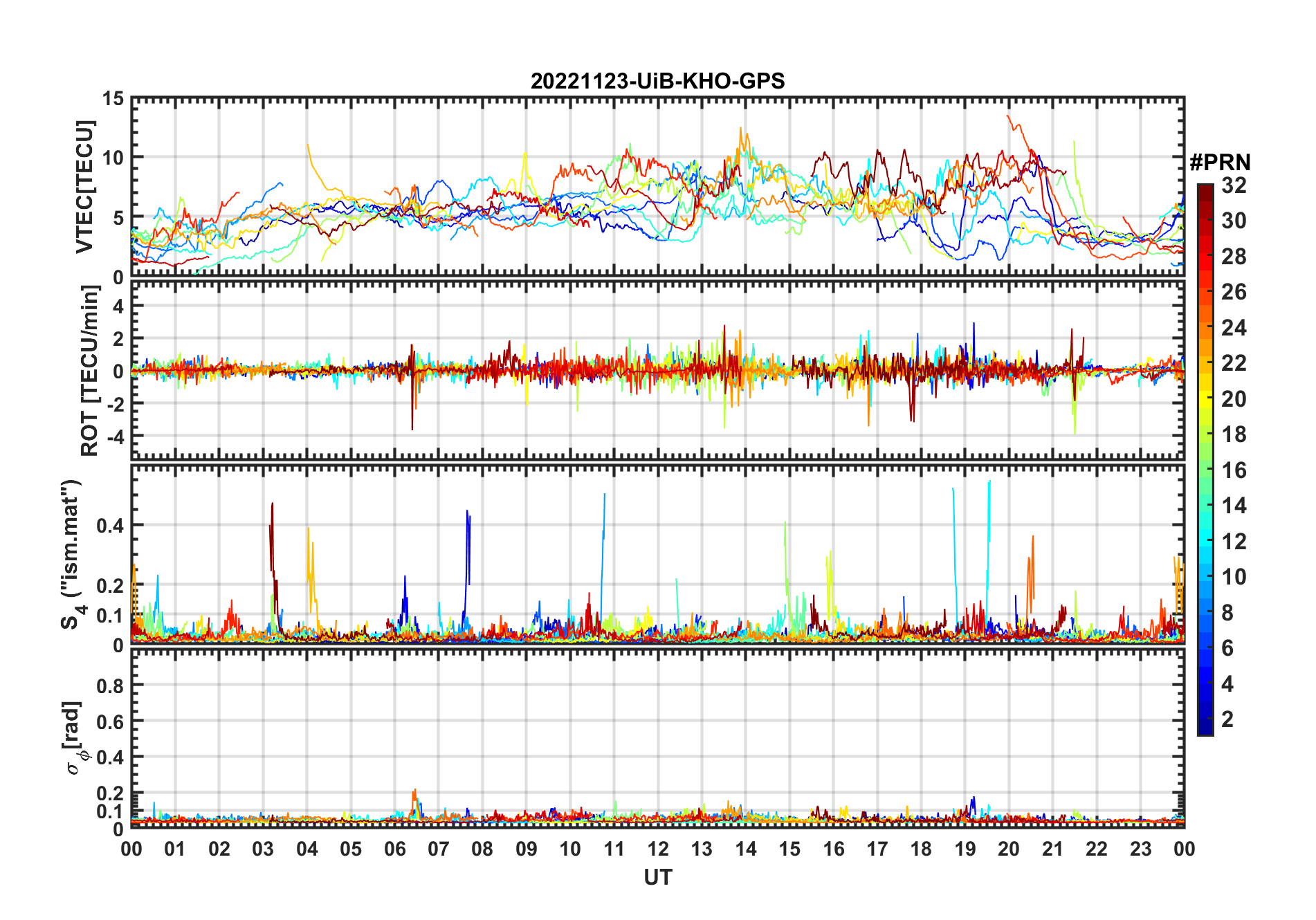The width and height of the screenshot is (1316, 920).
Task: Select the x-axis tick 17
Action: (x=877, y=849)
